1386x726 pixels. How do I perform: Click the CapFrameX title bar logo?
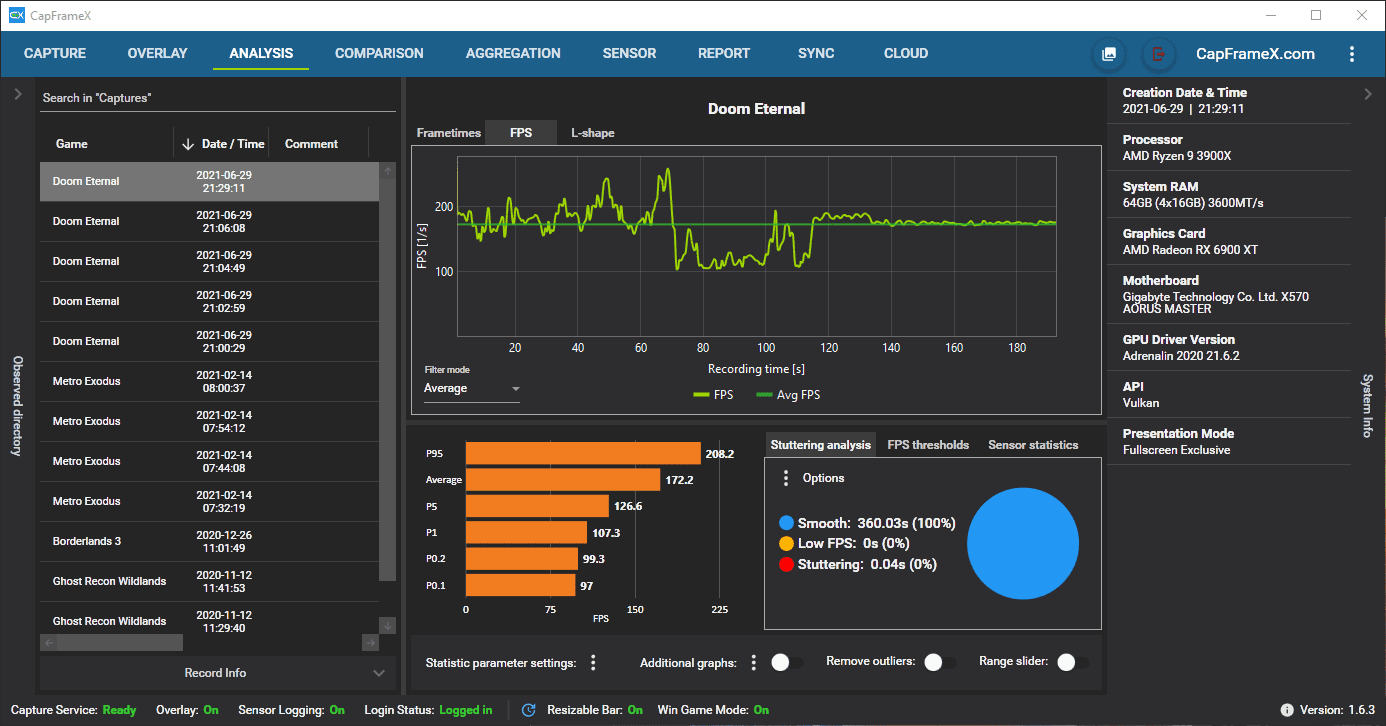click(x=16, y=15)
